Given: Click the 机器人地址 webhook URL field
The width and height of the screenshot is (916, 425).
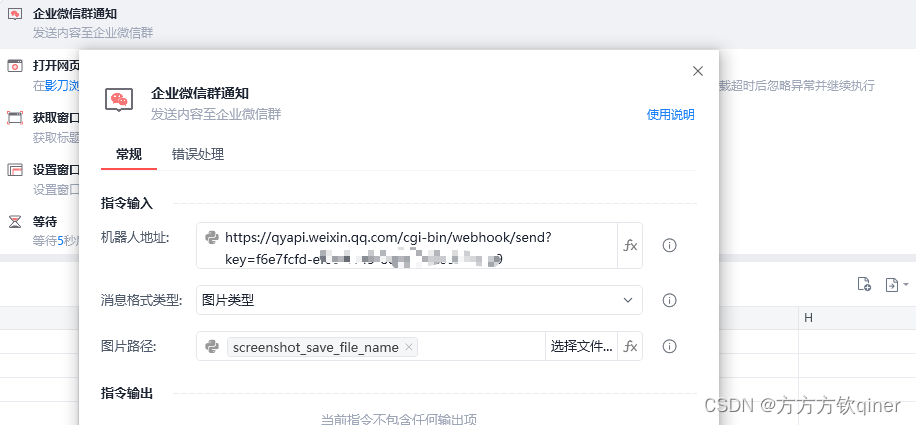Looking at the screenshot, I should point(407,246).
